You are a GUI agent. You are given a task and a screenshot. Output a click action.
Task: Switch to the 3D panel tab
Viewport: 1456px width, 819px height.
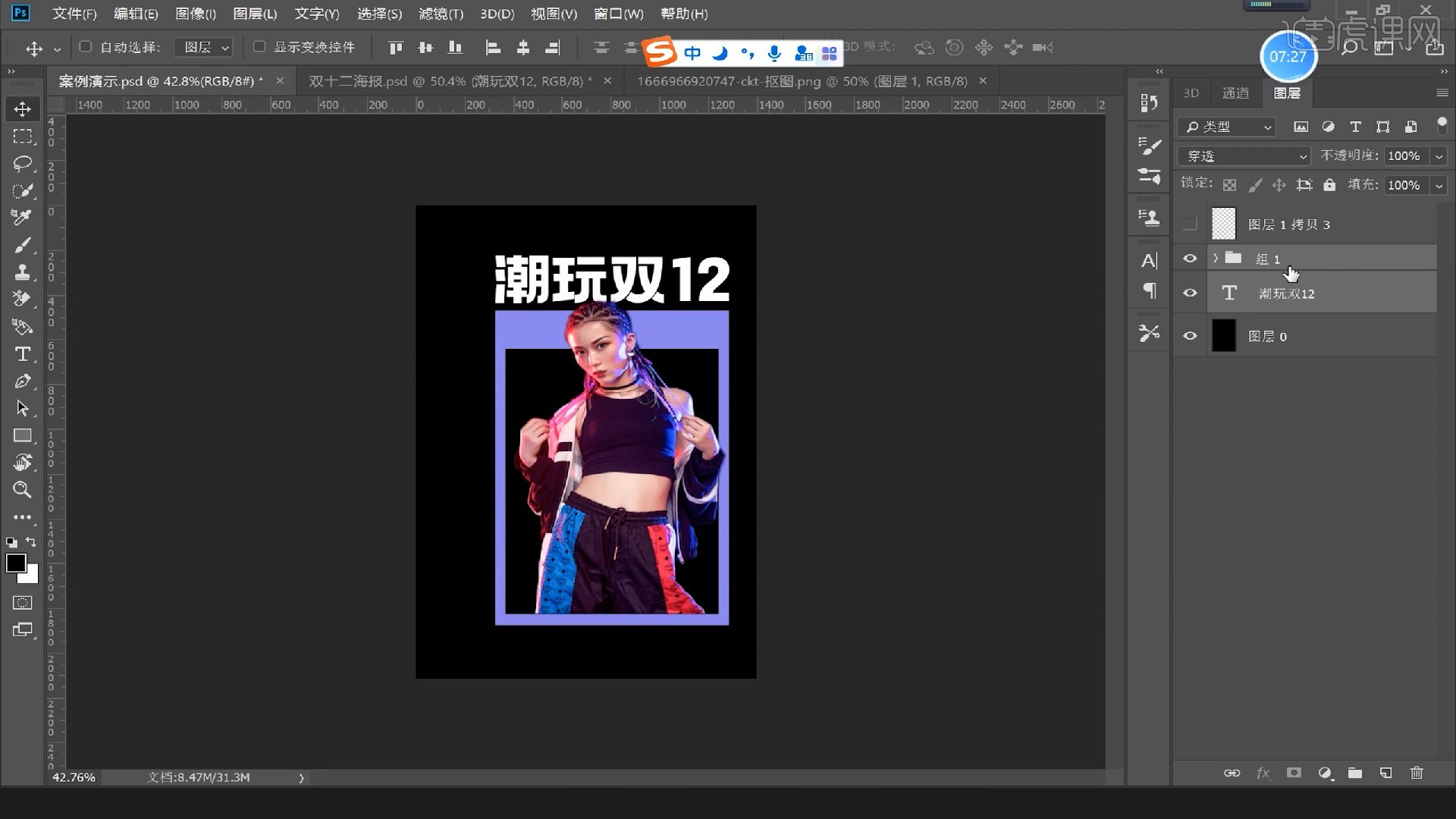click(x=1191, y=93)
